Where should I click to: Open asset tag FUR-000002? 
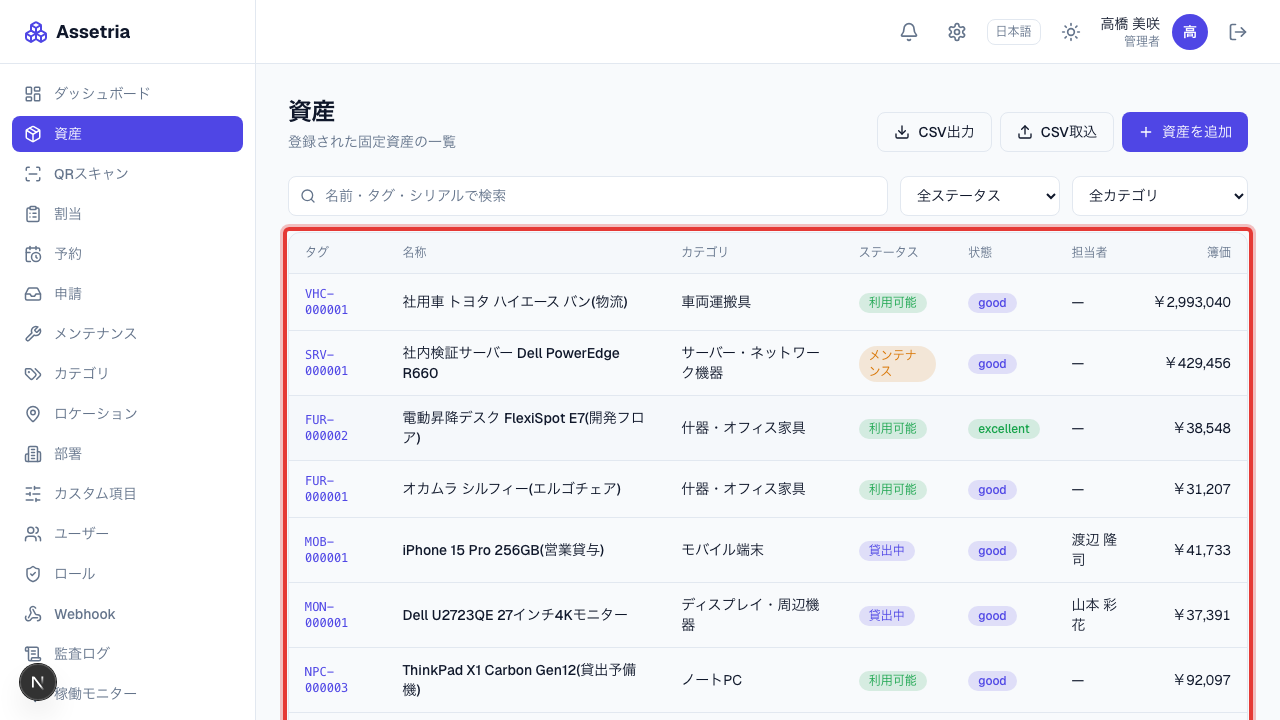click(327, 428)
